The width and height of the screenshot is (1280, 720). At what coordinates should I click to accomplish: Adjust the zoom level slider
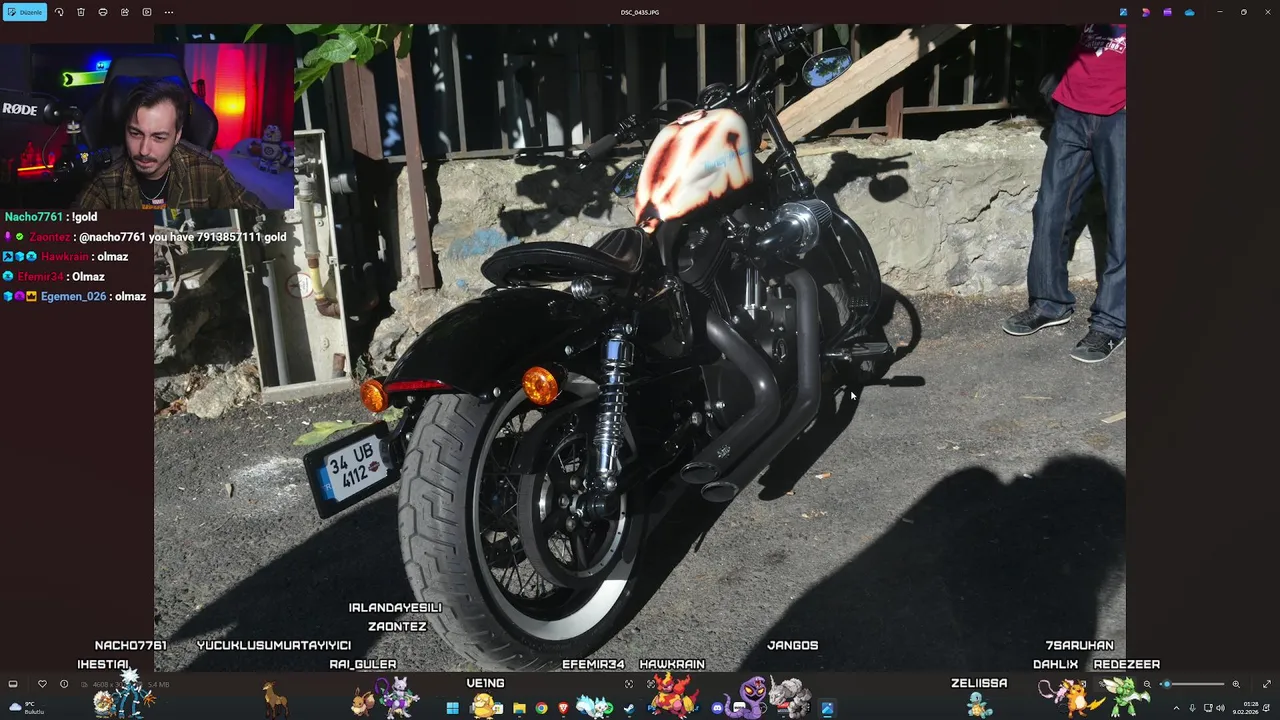1194,684
